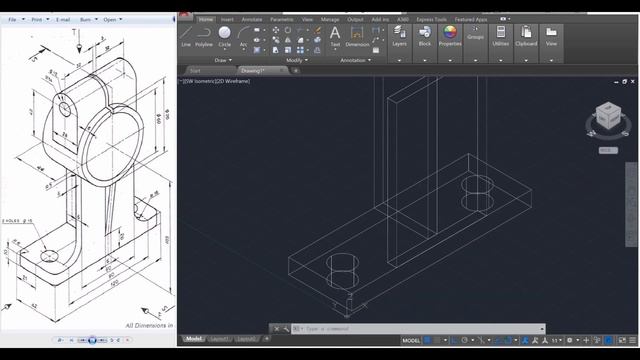The height and width of the screenshot is (360, 640).
Task: Switch to the Parametric ribbon tab
Action: pyautogui.click(x=282, y=19)
